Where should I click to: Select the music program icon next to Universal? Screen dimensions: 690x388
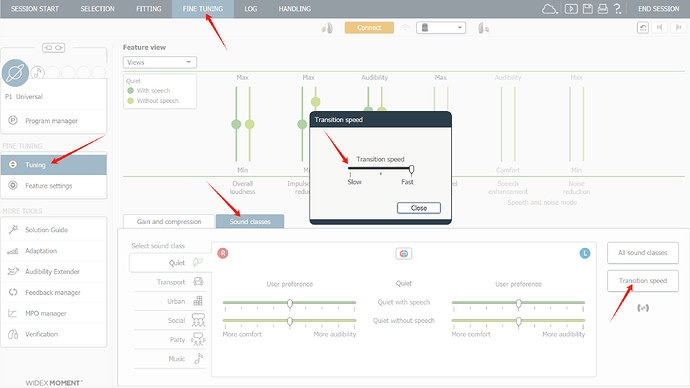(38, 72)
